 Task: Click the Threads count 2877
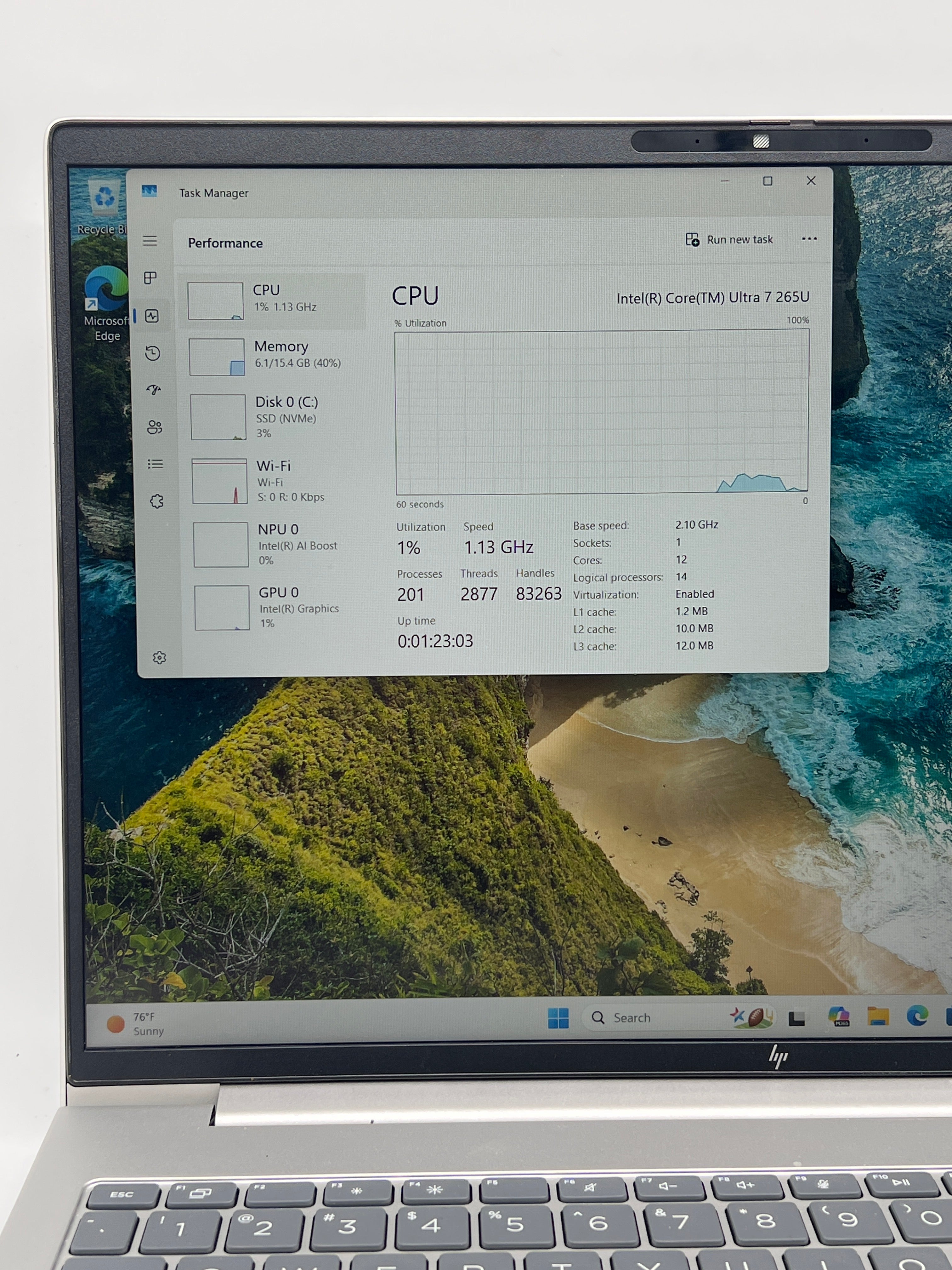pos(479,594)
